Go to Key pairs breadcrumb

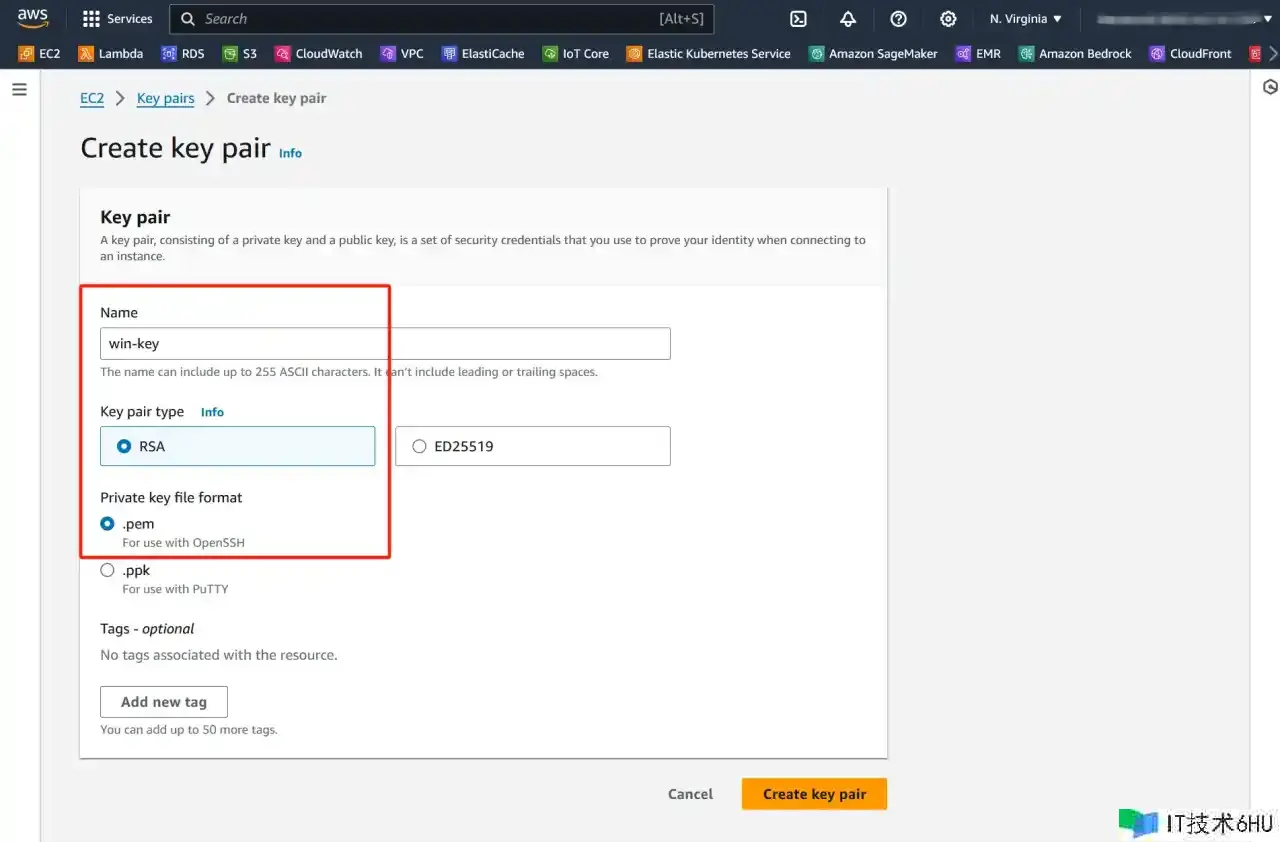[x=165, y=98]
